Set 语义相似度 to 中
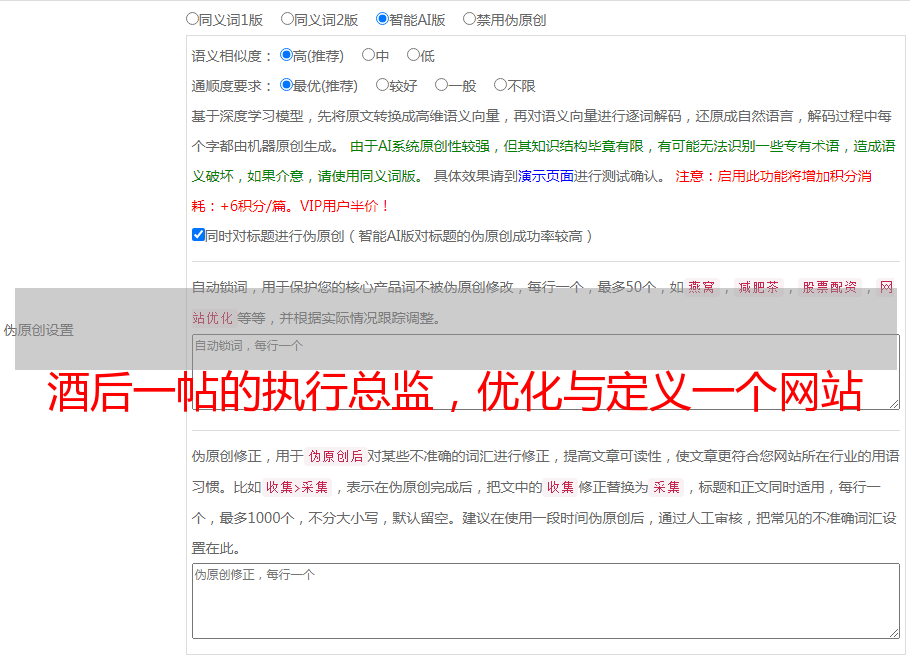 point(368,55)
